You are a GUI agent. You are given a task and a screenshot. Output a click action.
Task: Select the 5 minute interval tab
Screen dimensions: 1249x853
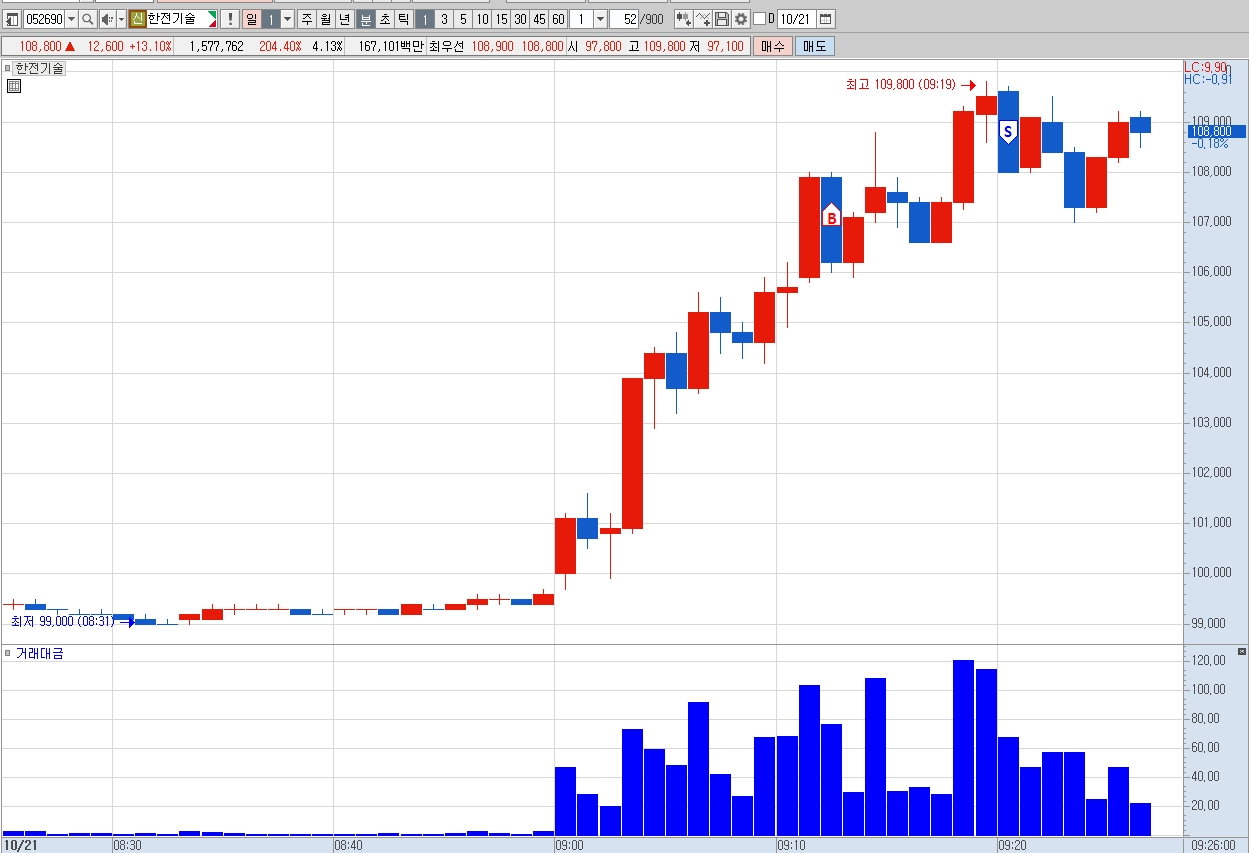(x=463, y=19)
